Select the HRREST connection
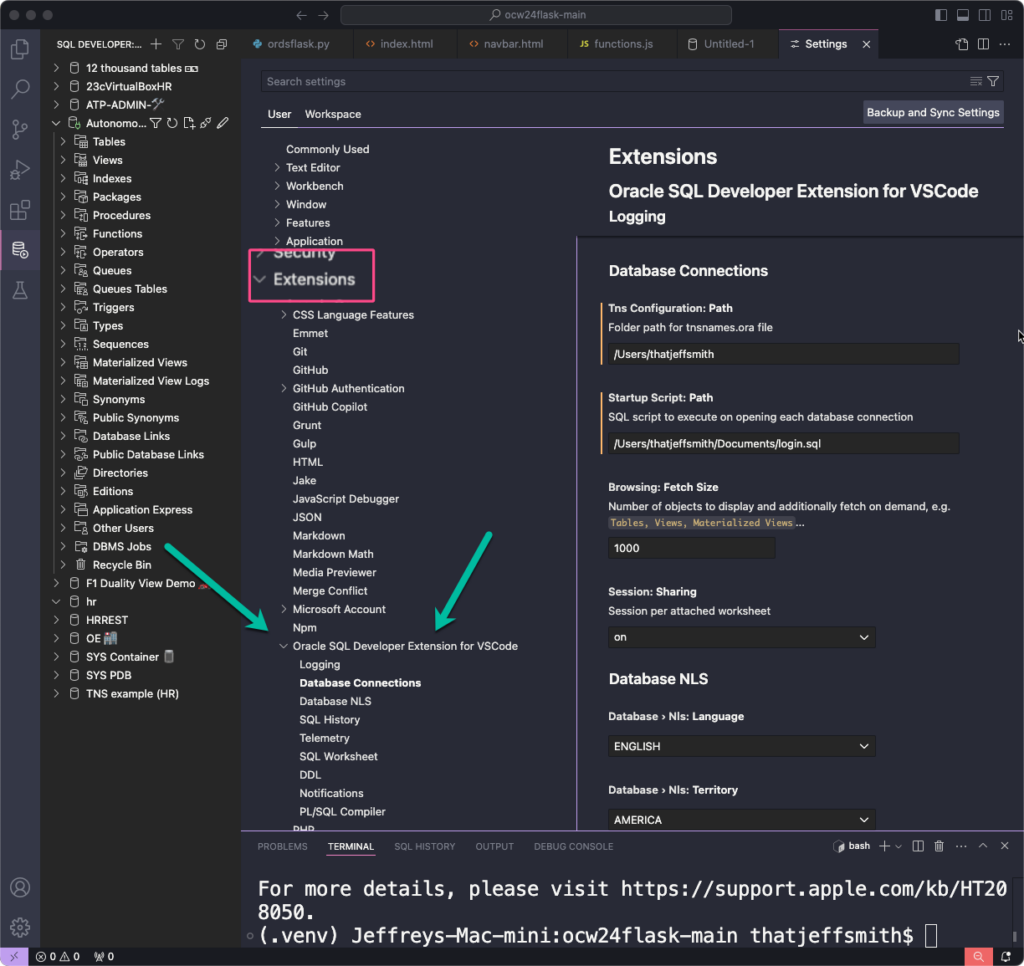 click(x=107, y=620)
